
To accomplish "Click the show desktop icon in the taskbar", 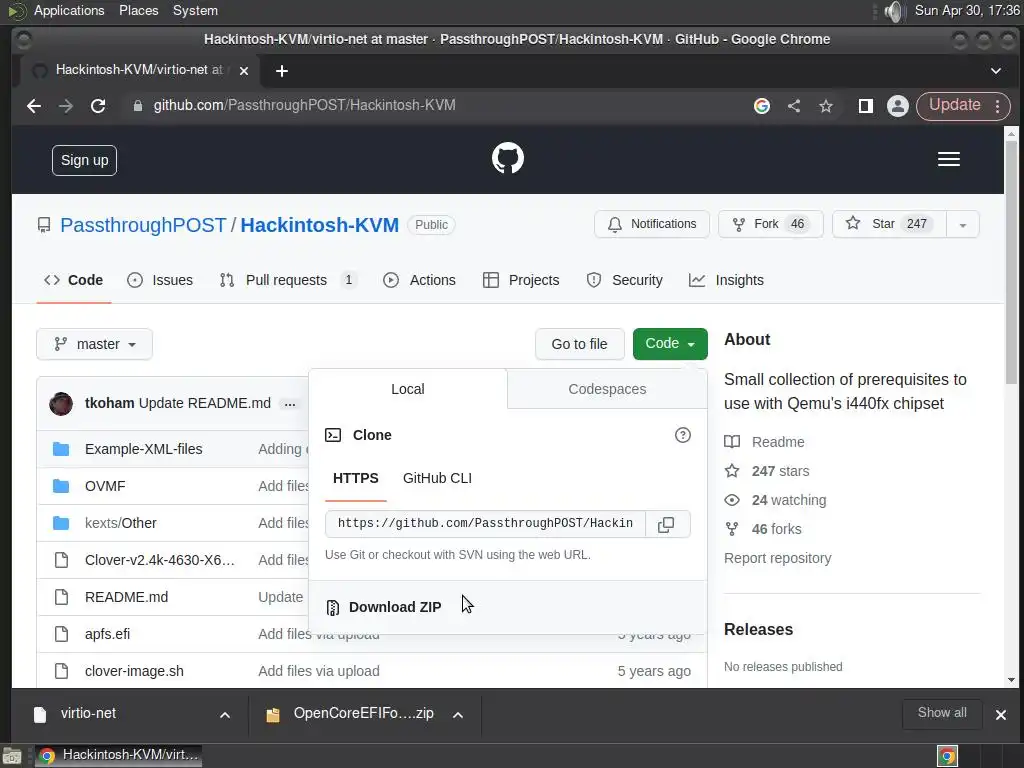I will click(12, 756).
